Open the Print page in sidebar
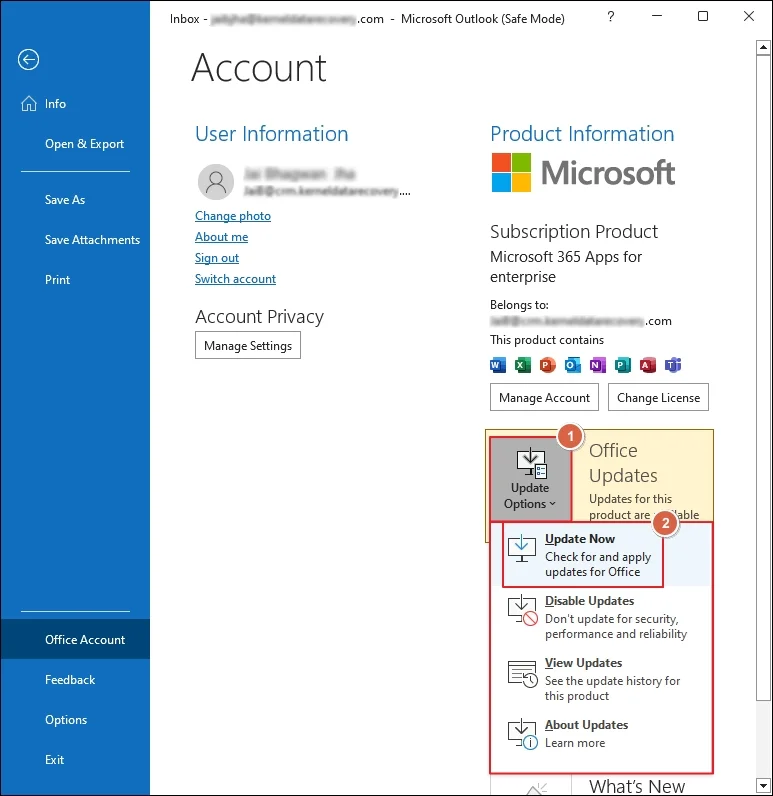773x796 pixels. (x=75, y=280)
